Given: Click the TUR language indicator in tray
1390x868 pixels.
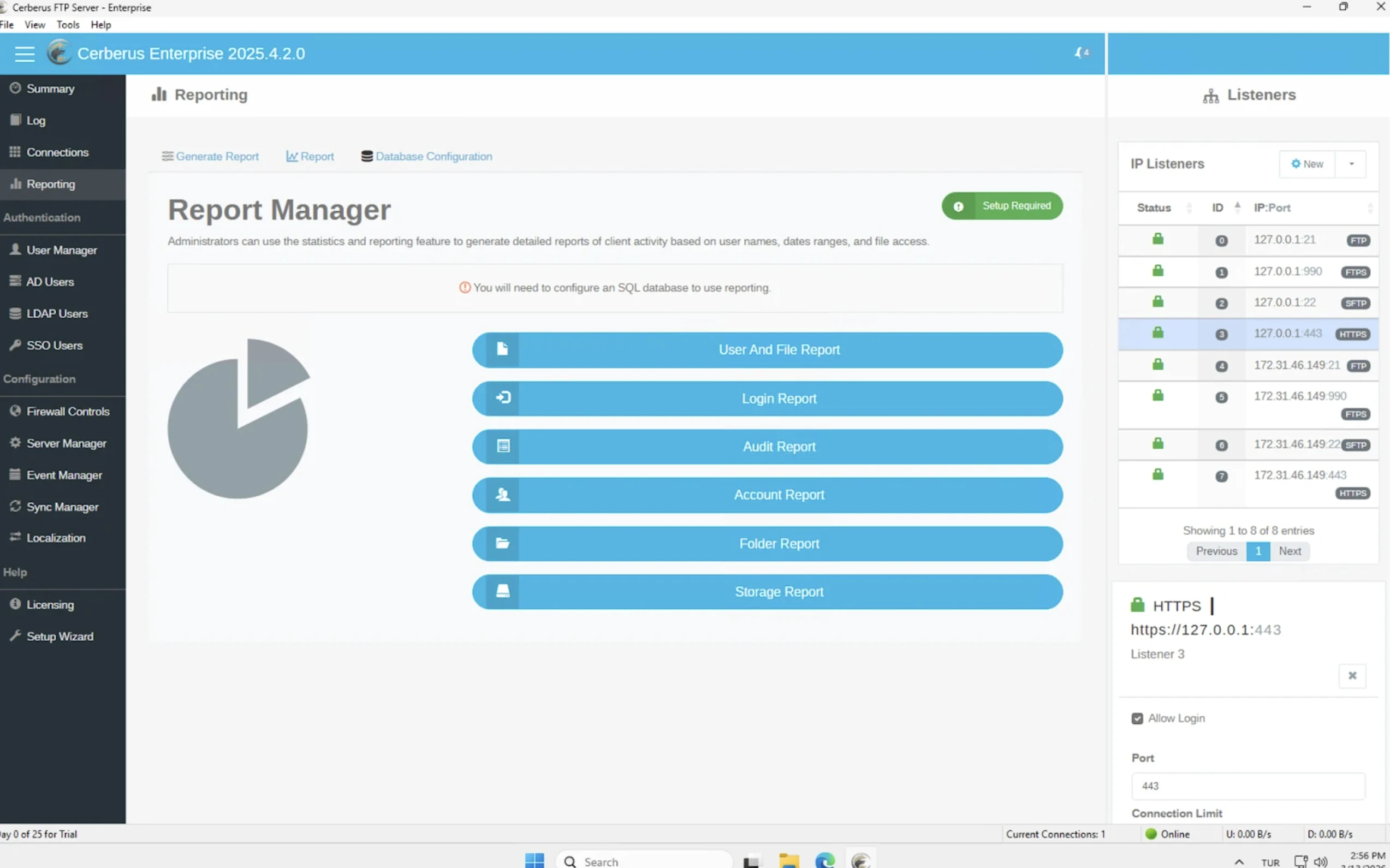Looking at the screenshot, I should pos(1270,862).
